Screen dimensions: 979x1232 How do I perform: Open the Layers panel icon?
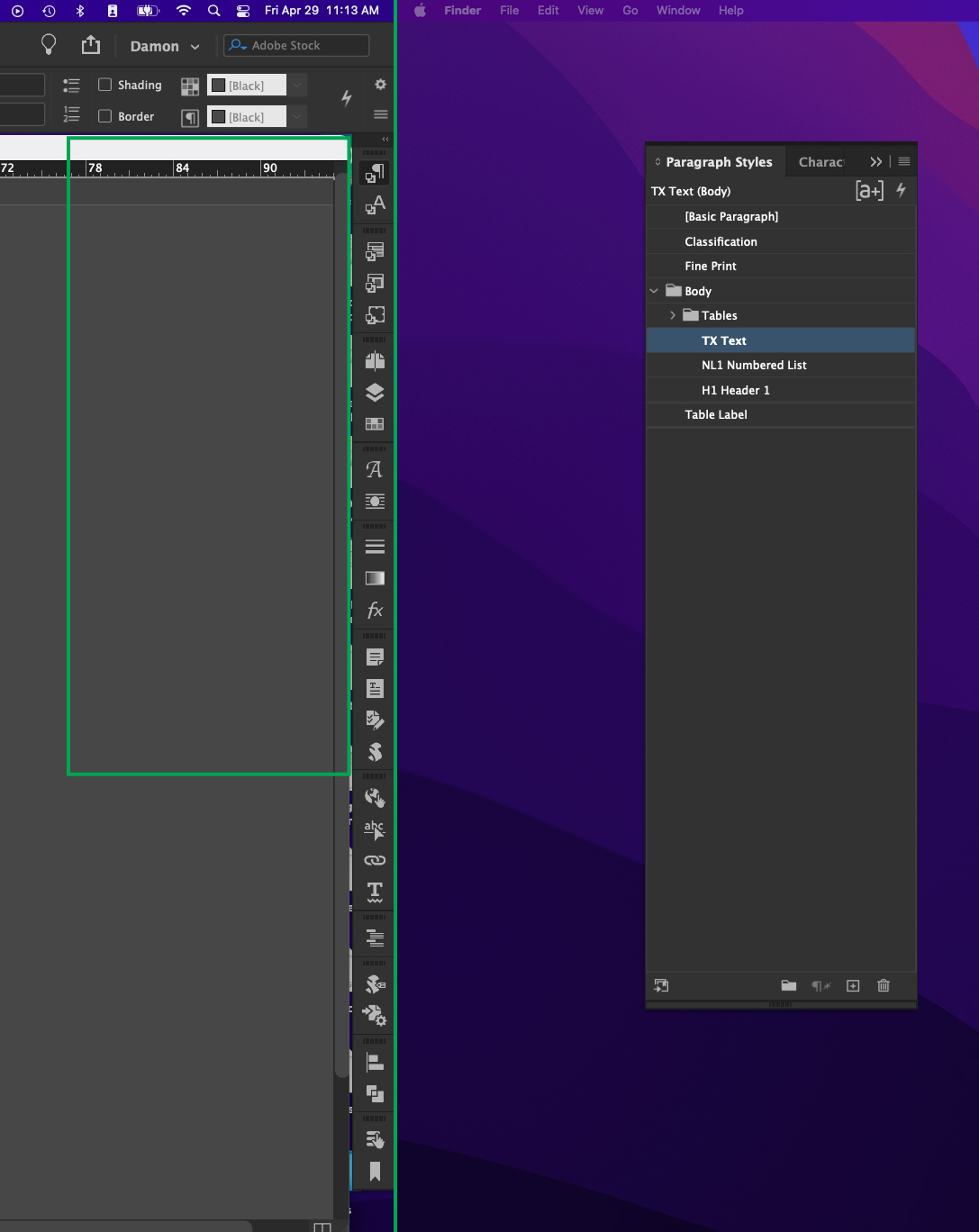[374, 393]
